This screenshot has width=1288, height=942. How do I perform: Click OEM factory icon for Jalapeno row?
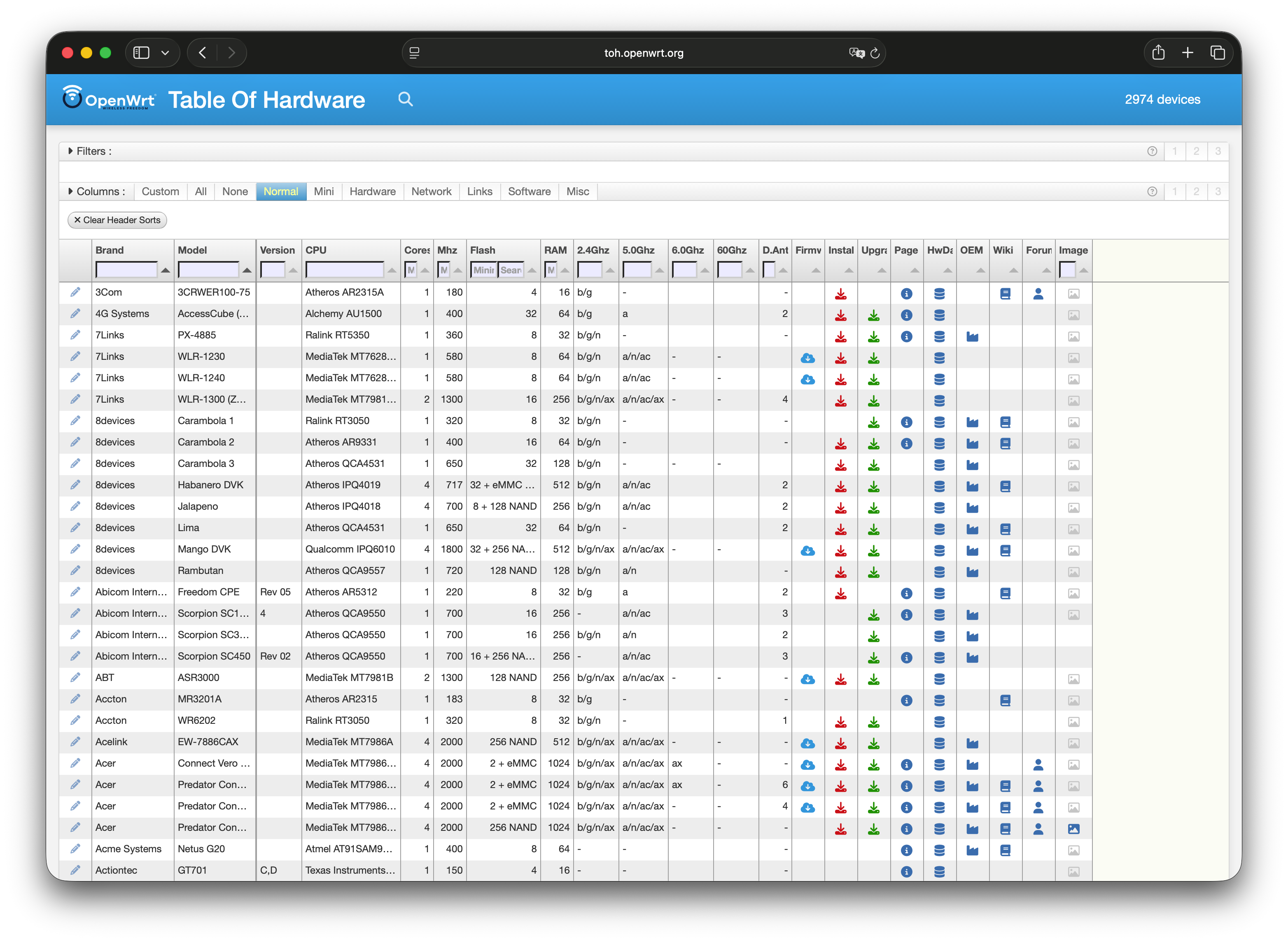pyautogui.click(x=972, y=508)
